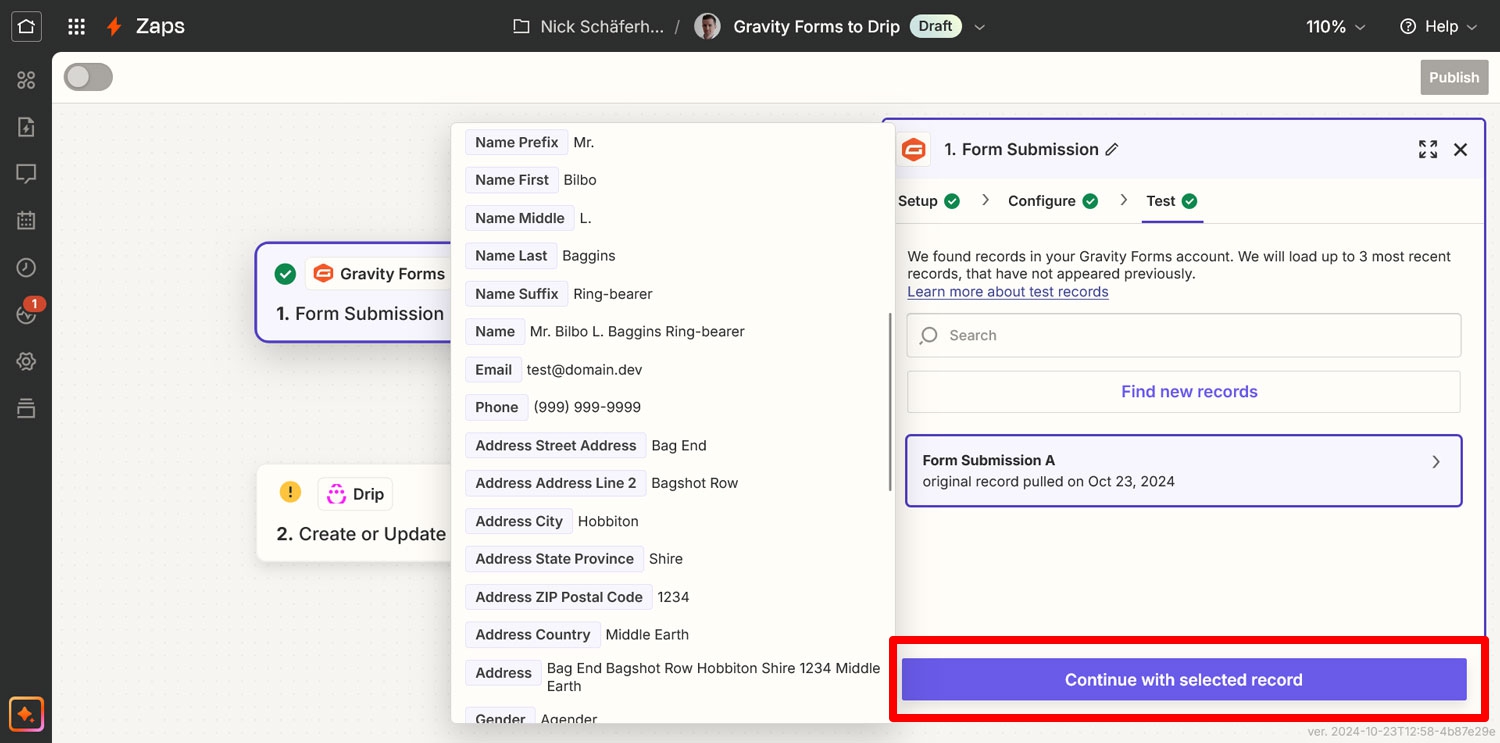Click the Address Address Line 2 label
Image resolution: width=1500 pixels, height=743 pixels.
(x=556, y=483)
